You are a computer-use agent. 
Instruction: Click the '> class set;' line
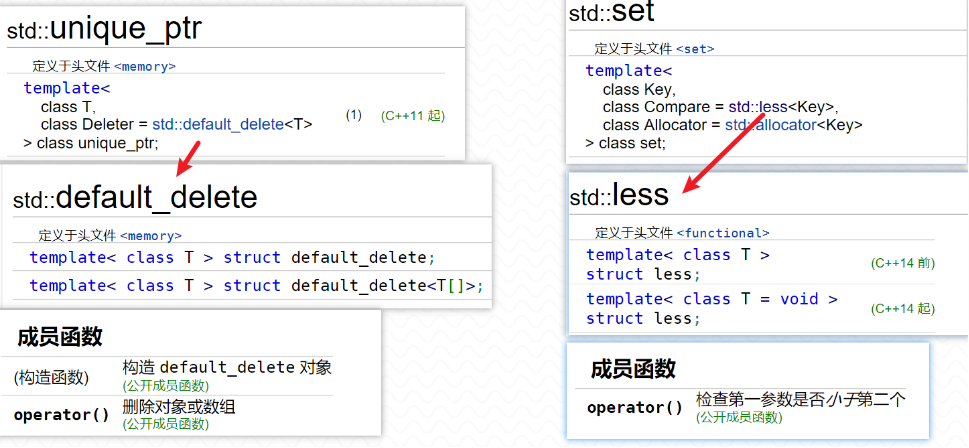(626, 143)
